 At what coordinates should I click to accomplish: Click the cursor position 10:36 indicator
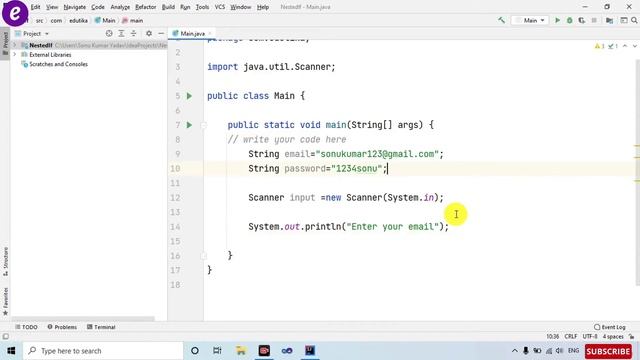553,337
